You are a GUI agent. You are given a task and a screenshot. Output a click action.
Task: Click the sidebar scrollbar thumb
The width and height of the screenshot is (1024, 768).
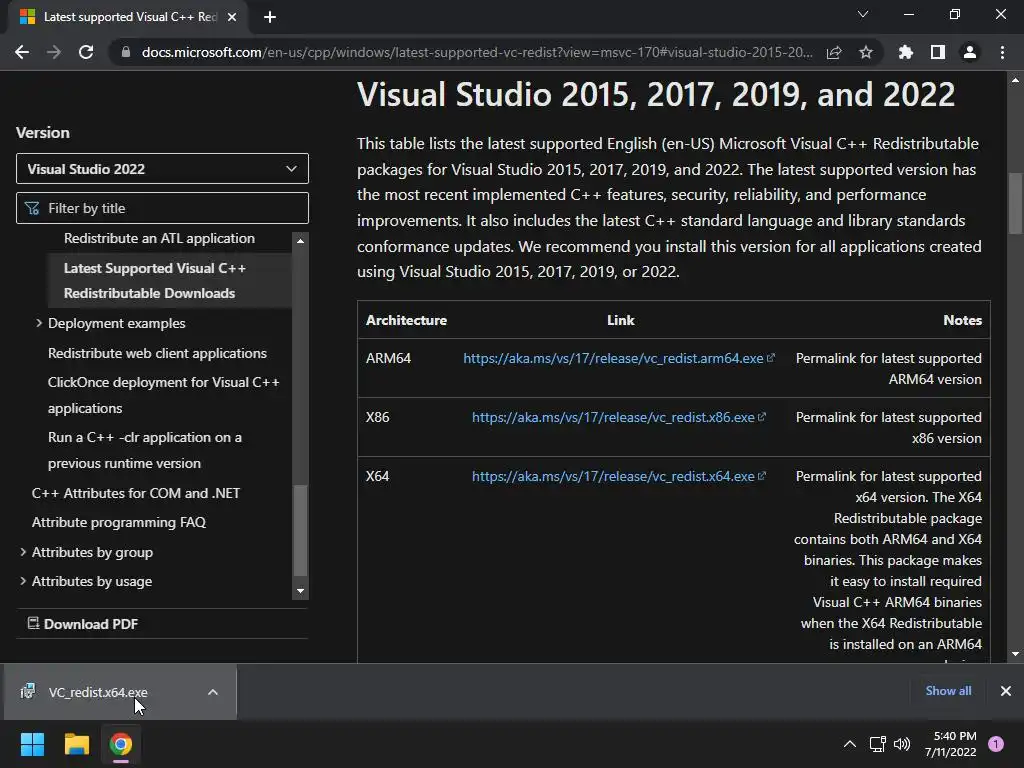tap(300, 530)
